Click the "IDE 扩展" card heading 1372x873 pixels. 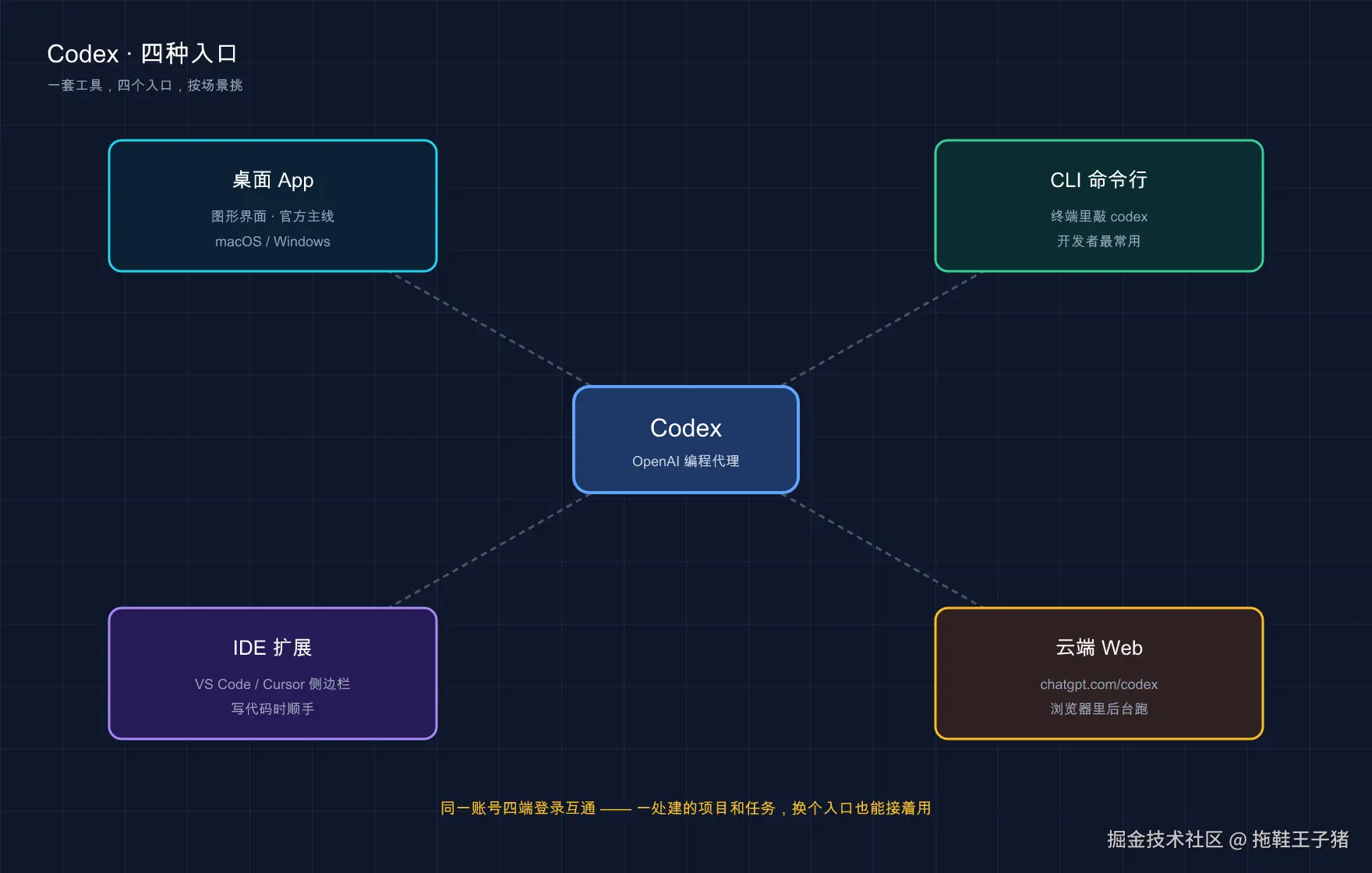pyautogui.click(x=273, y=648)
